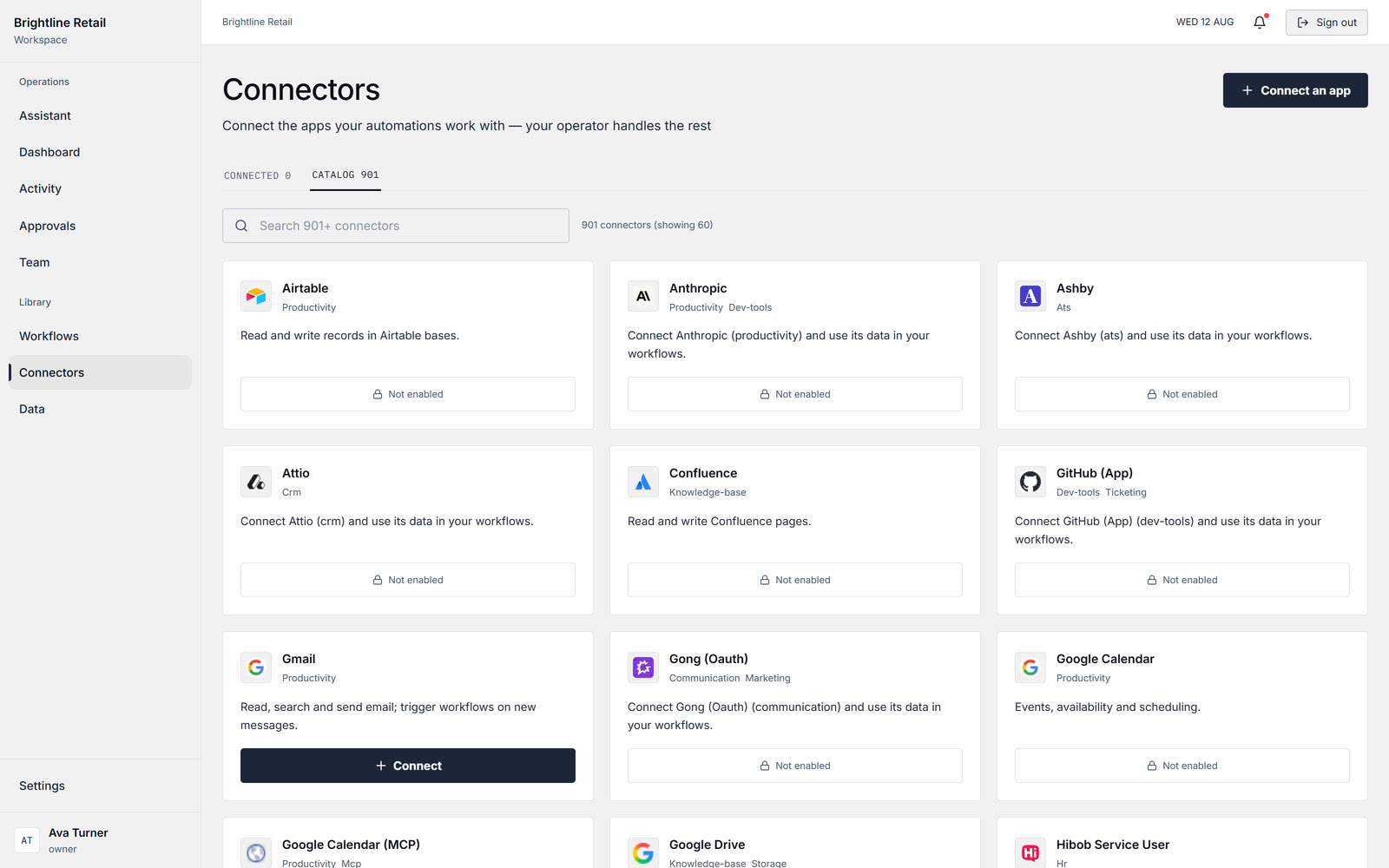1389x868 pixels.
Task: Click Not enabled on Confluence card
Action: click(x=795, y=580)
